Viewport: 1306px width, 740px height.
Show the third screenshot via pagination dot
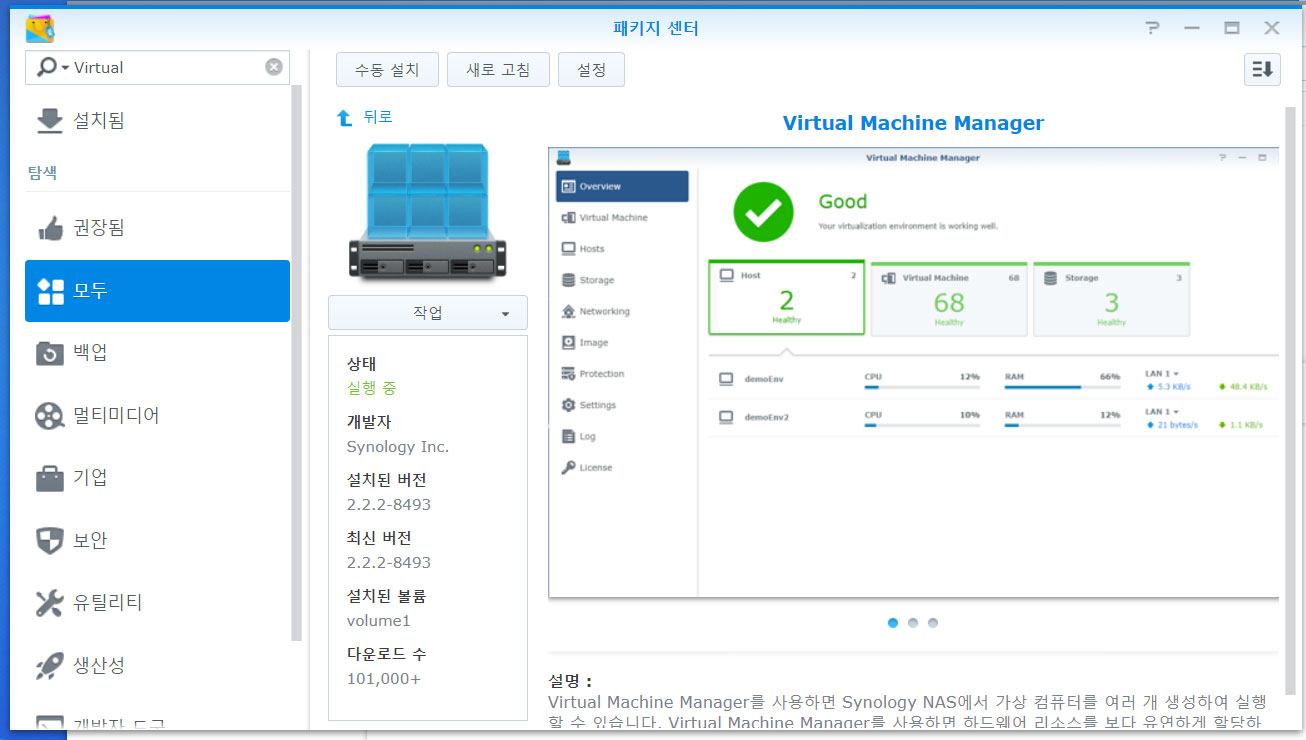point(933,623)
